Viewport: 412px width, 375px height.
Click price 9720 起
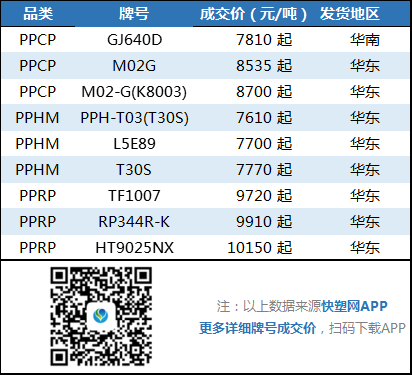tap(264, 196)
